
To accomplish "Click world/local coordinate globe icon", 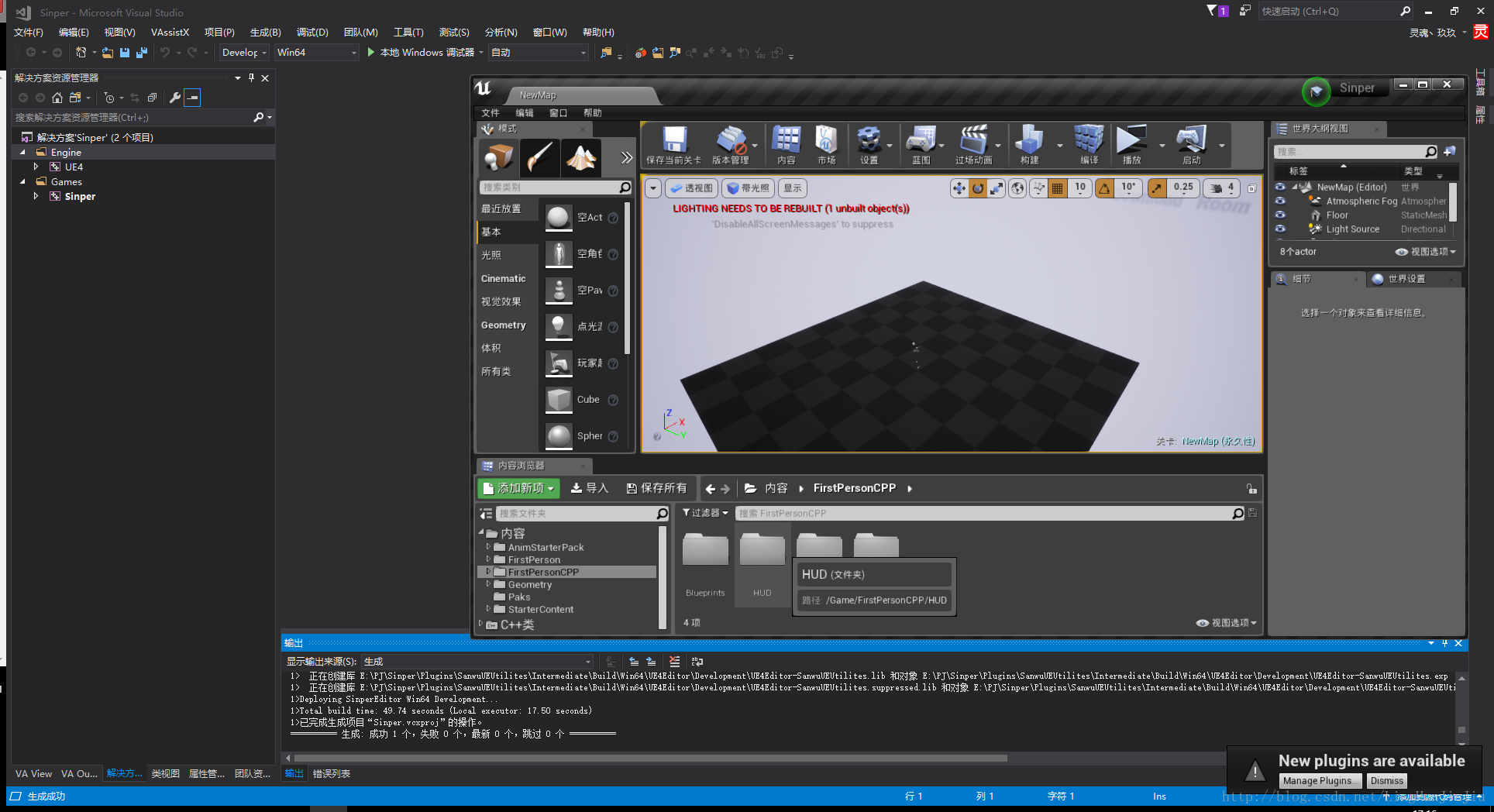I will [x=1017, y=188].
